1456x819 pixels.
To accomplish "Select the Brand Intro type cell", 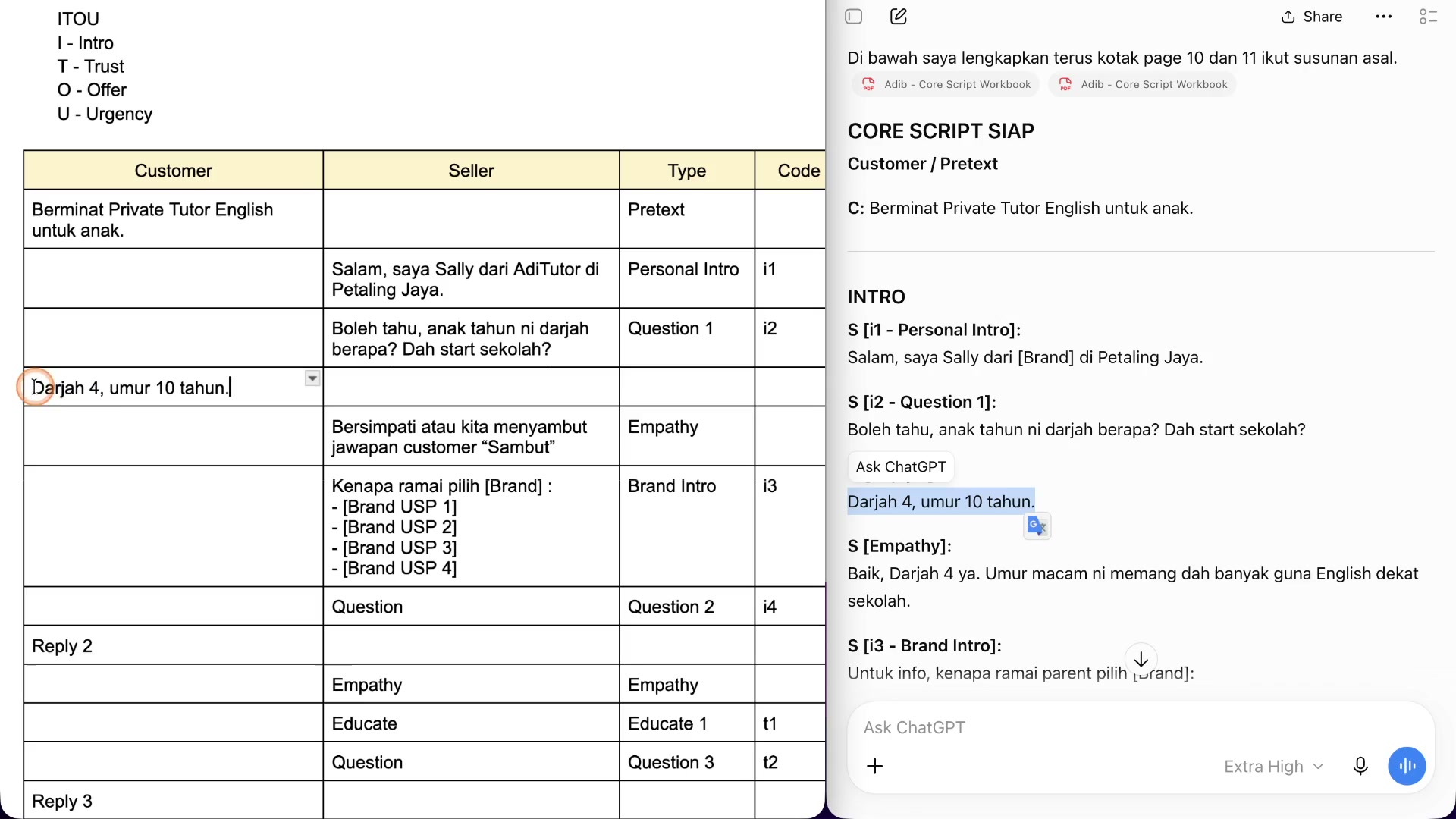I will (x=687, y=526).
